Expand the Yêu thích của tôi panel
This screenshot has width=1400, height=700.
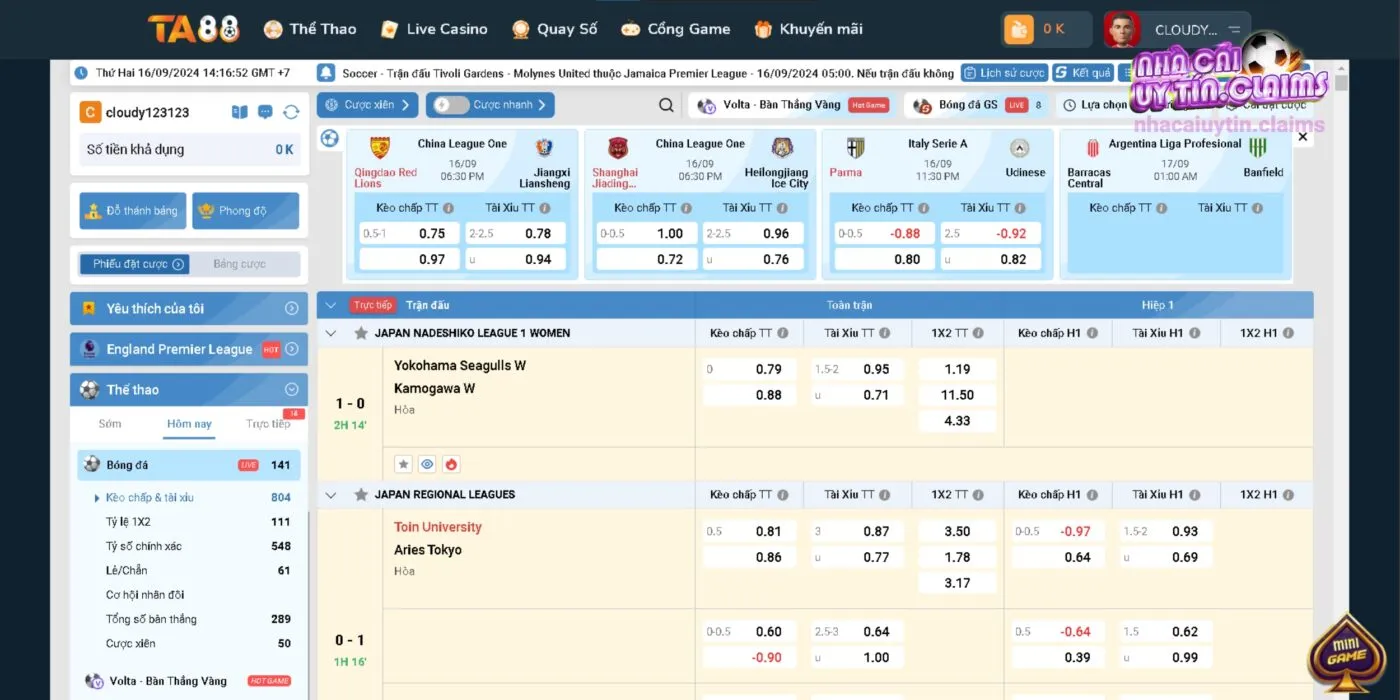pos(291,309)
